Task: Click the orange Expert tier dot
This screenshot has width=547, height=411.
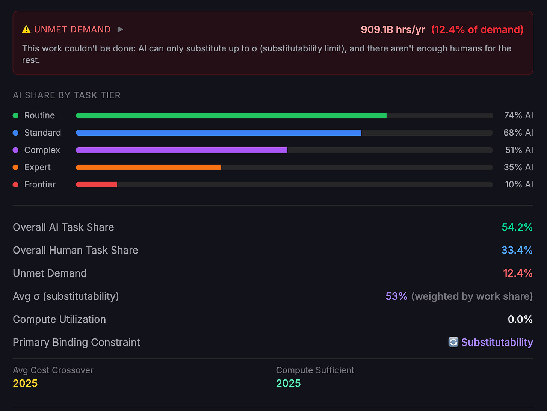Action: [x=15, y=167]
